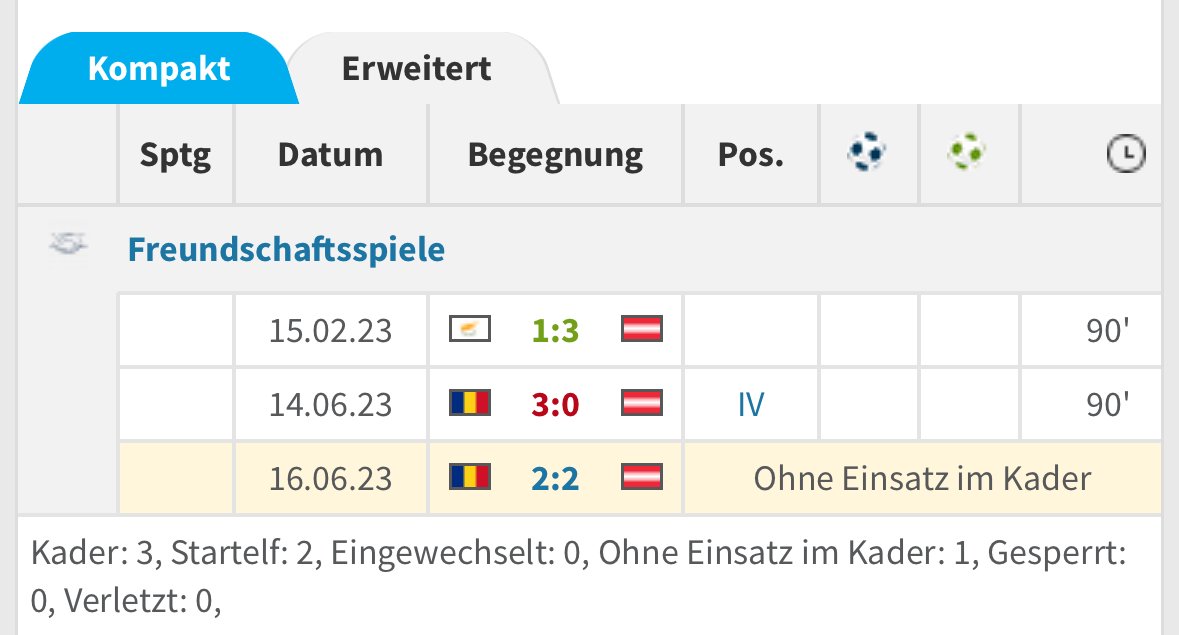
Task: Click the dark soccer ball goals icon
Action: tap(867, 153)
